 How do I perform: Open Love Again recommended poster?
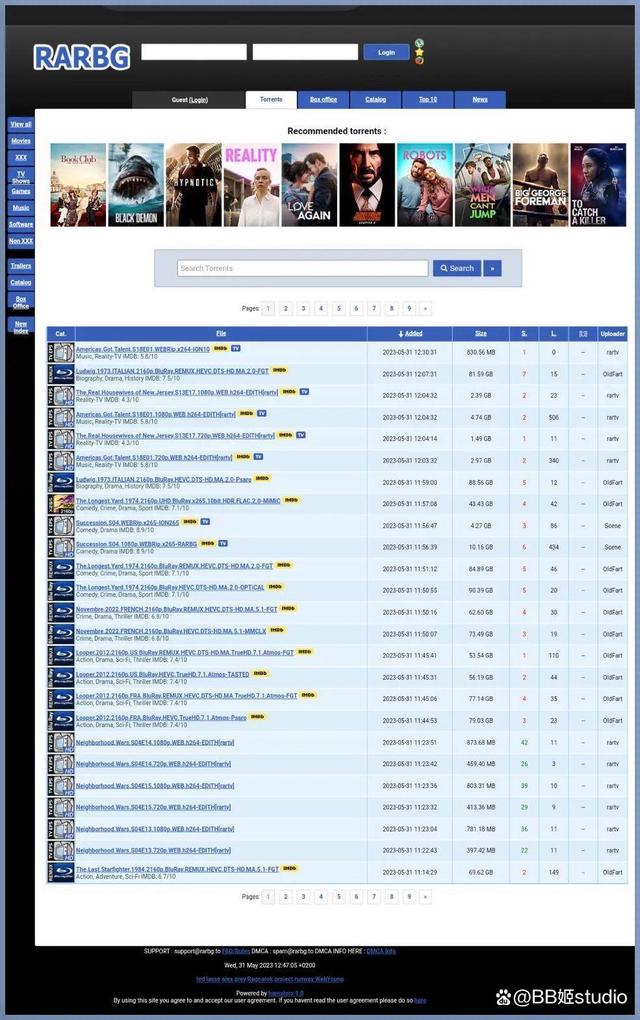[310, 185]
